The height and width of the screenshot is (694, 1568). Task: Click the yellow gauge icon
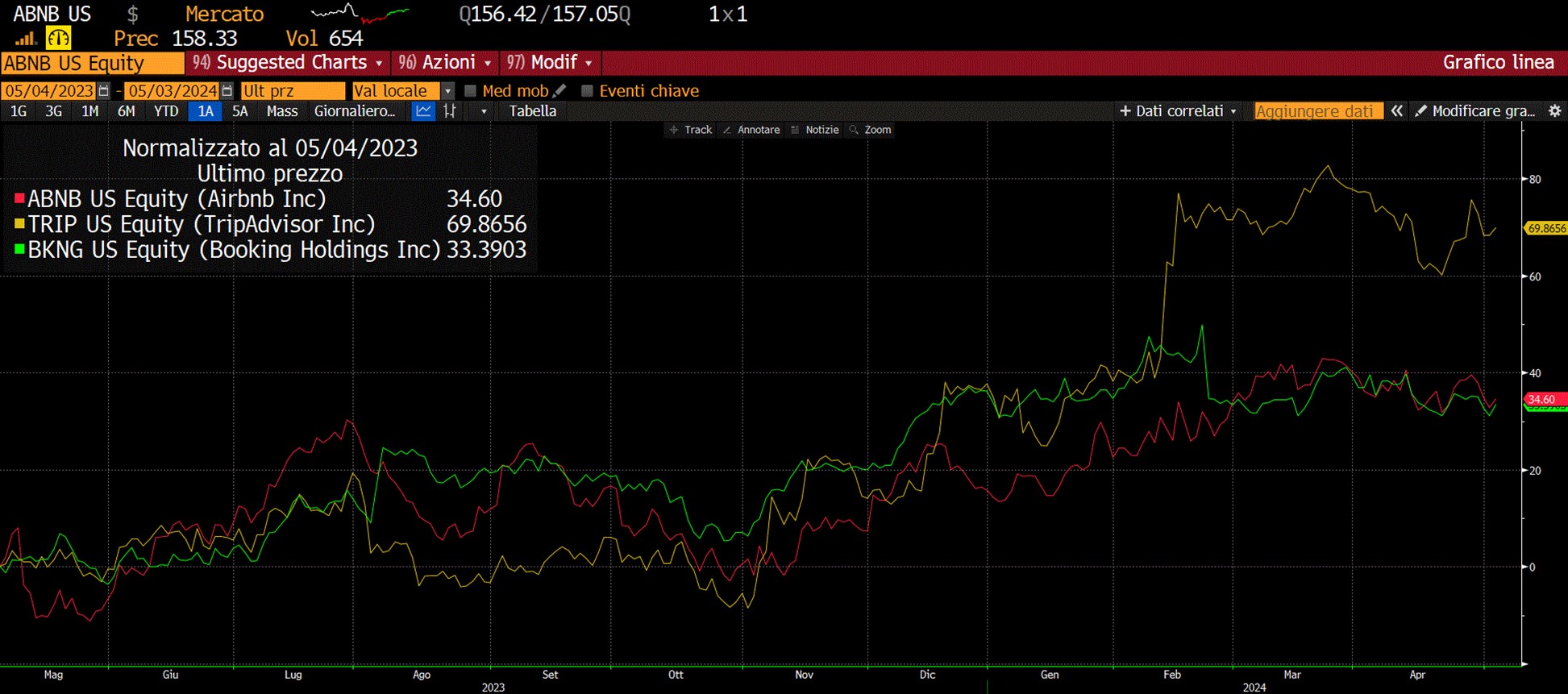[x=58, y=37]
